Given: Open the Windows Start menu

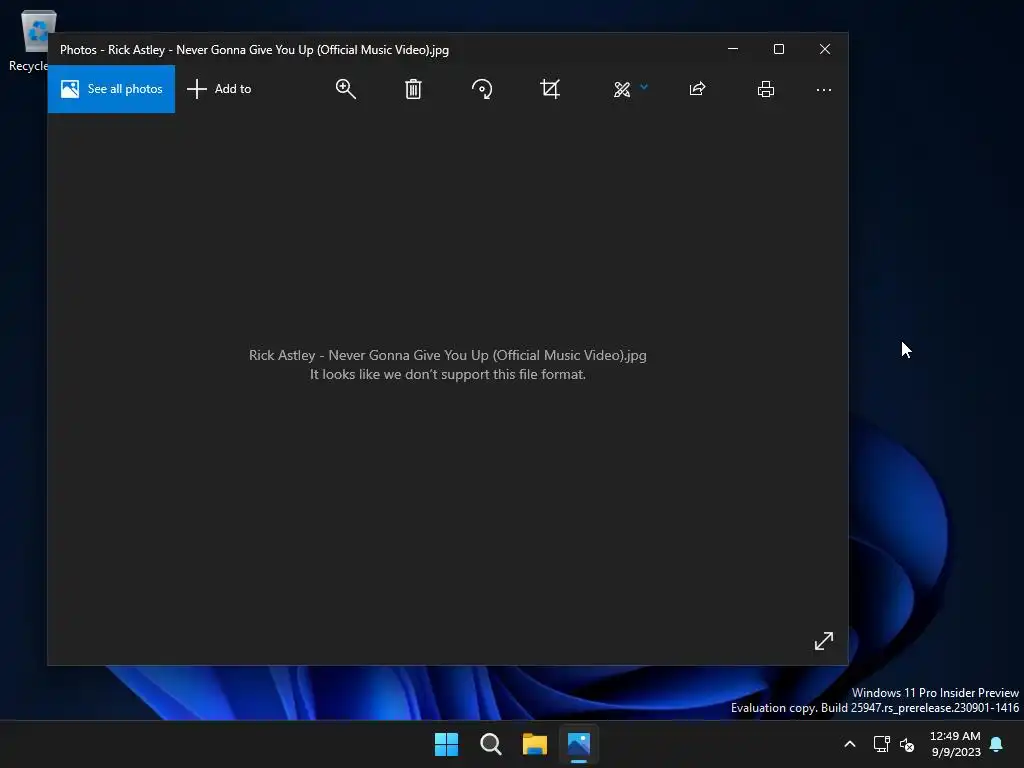Looking at the screenshot, I should tap(447, 744).
